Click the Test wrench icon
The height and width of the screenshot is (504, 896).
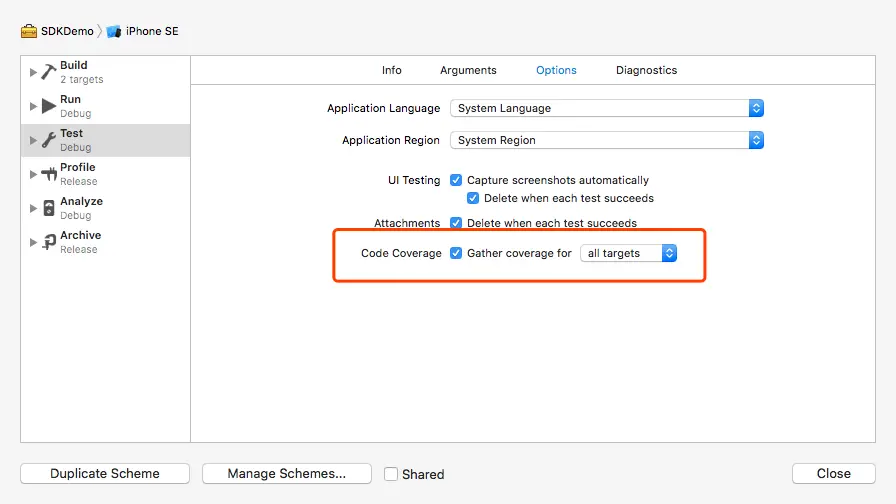pyautogui.click(x=49, y=140)
